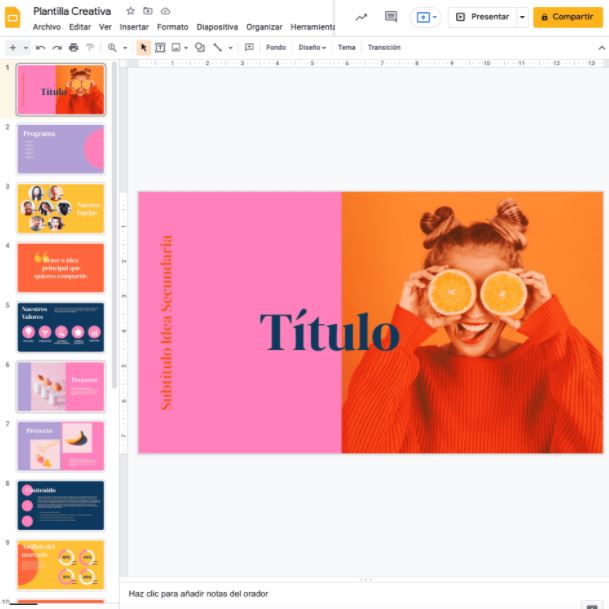This screenshot has height=609, width=609.
Task: Click the orange photo on the slide
Action: coord(472,322)
